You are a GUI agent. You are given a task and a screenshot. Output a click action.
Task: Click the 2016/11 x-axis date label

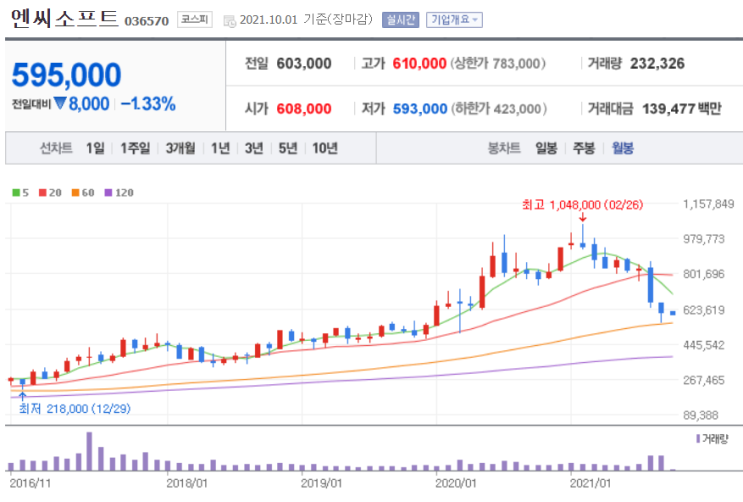(30, 484)
